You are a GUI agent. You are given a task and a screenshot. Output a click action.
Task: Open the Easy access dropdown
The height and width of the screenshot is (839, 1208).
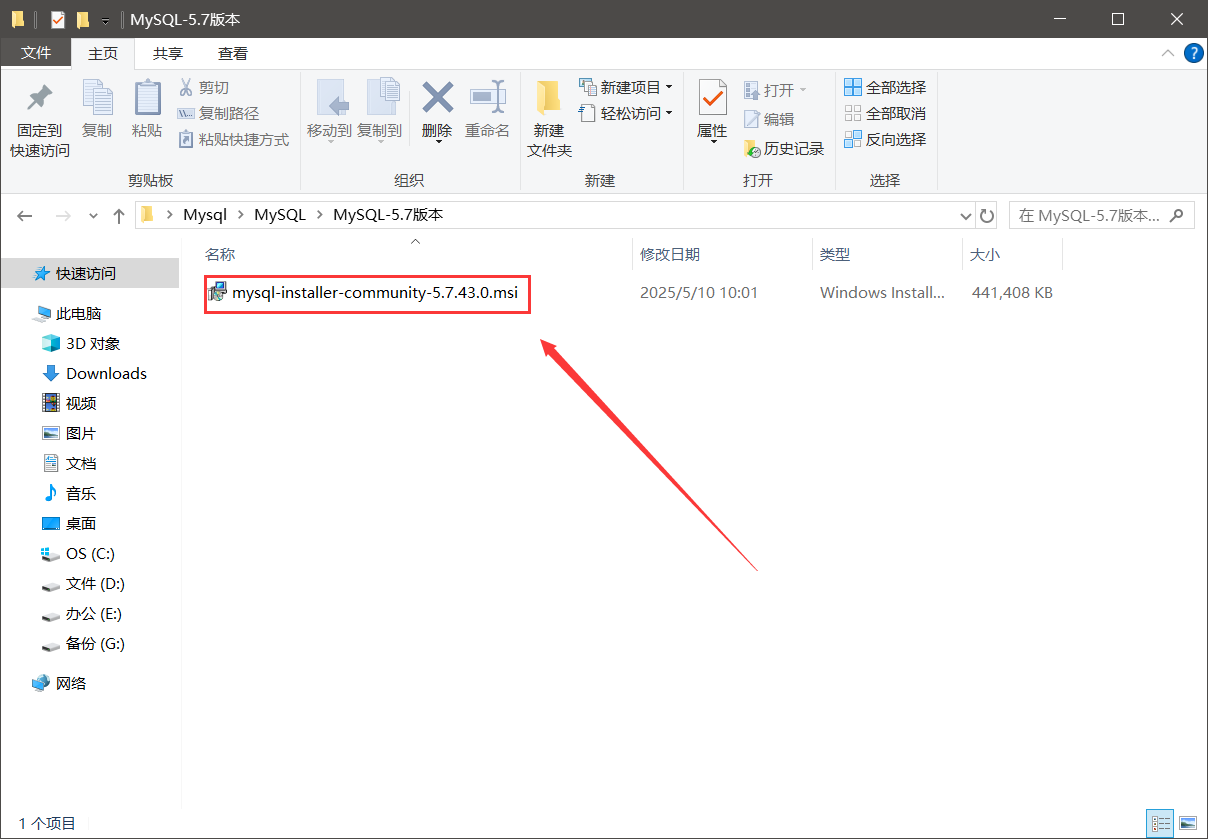pyautogui.click(x=626, y=114)
